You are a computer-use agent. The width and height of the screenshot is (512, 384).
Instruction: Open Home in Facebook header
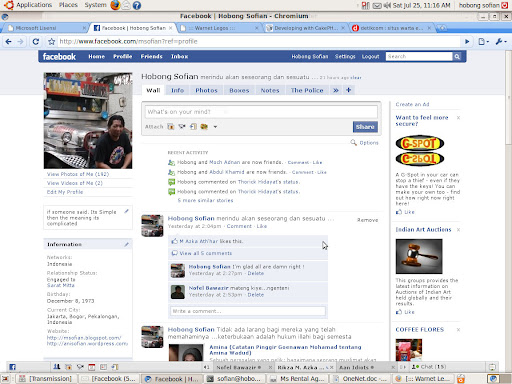[x=96, y=57]
